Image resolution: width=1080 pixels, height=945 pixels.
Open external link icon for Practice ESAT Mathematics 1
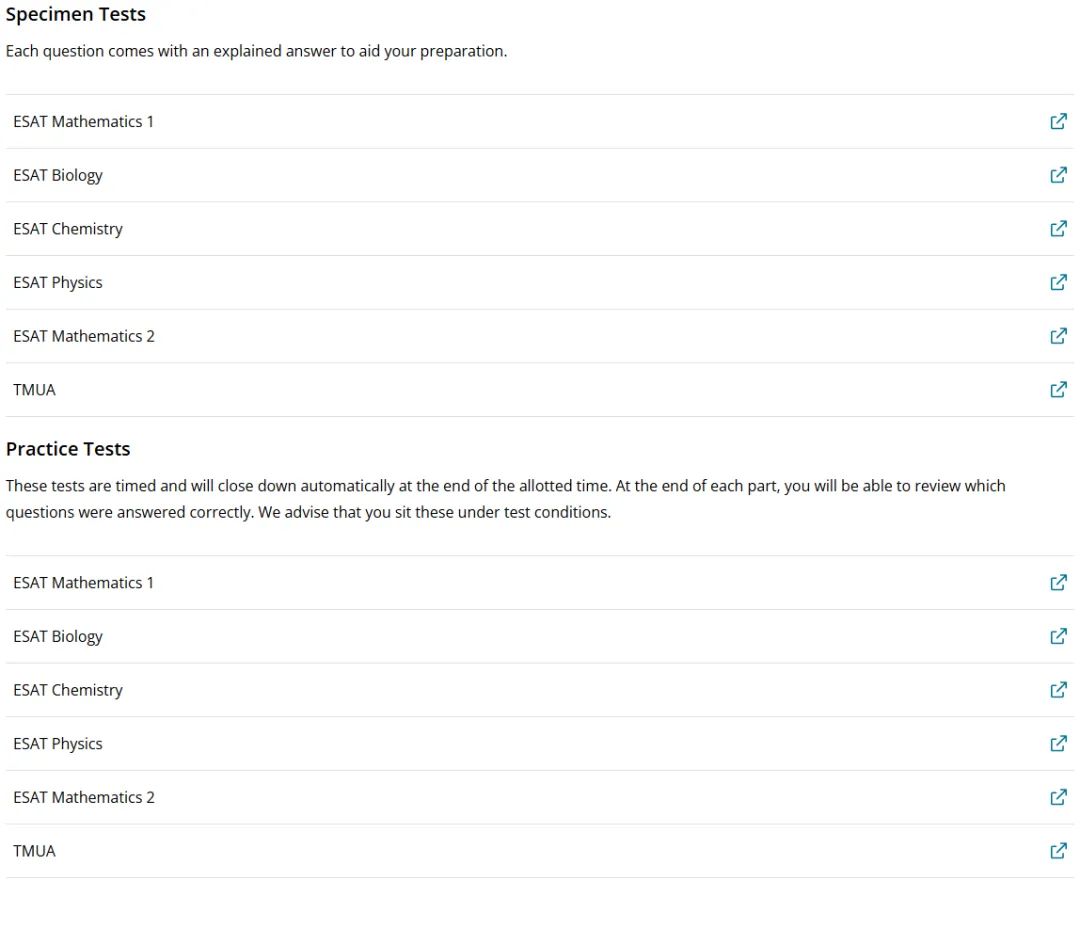point(1058,583)
